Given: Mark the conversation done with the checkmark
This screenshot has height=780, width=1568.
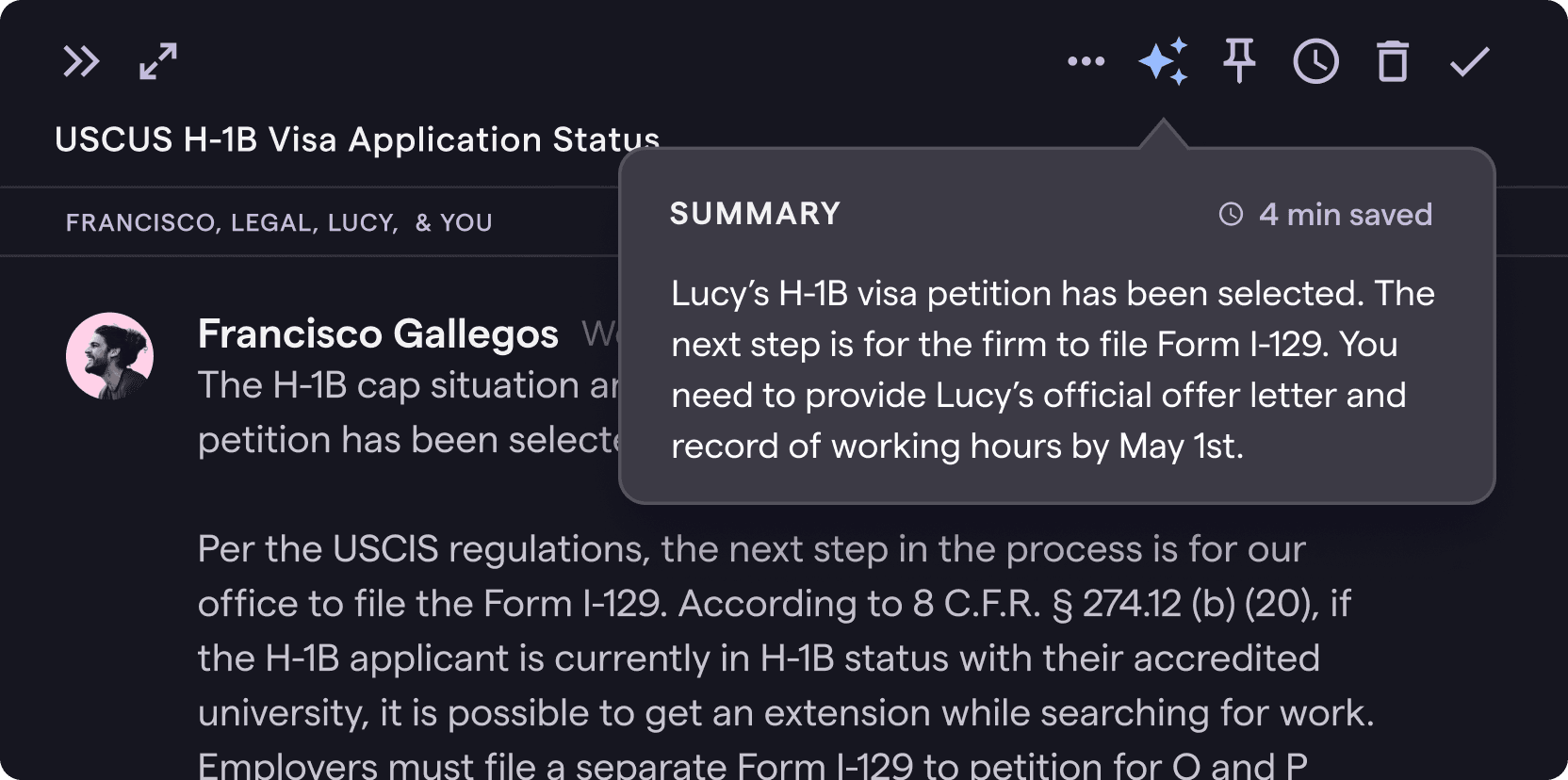Looking at the screenshot, I should click(x=1467, y=61).
